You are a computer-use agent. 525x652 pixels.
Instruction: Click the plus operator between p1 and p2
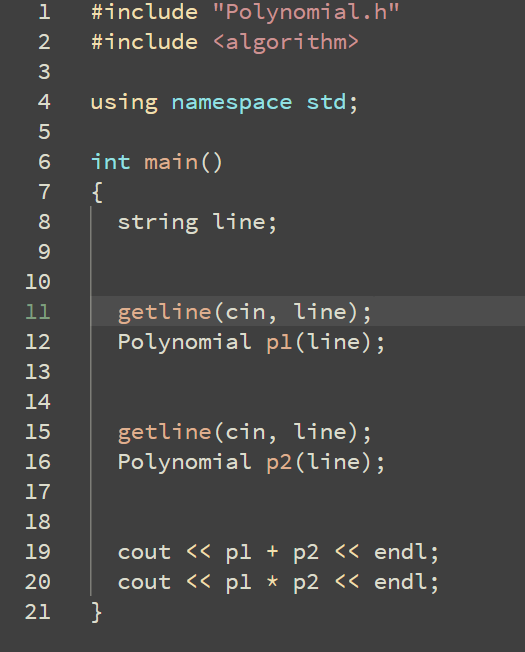click(272, 551)
